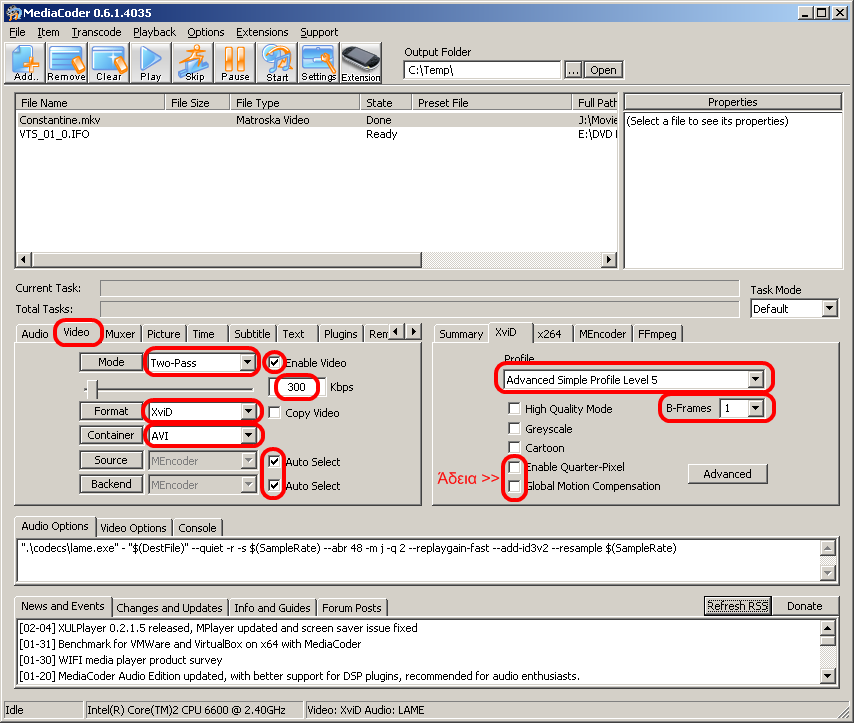This screenshot has width=854, height=723.
Task: Open the Extensions menu
Action: coord(262,32)
